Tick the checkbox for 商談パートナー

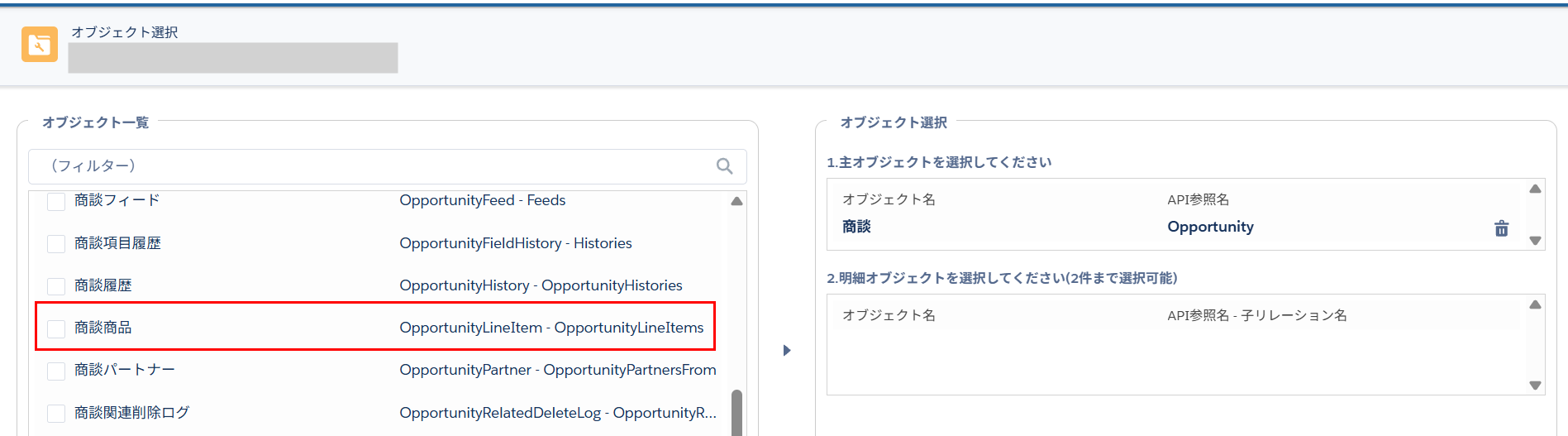pos(56,371)
